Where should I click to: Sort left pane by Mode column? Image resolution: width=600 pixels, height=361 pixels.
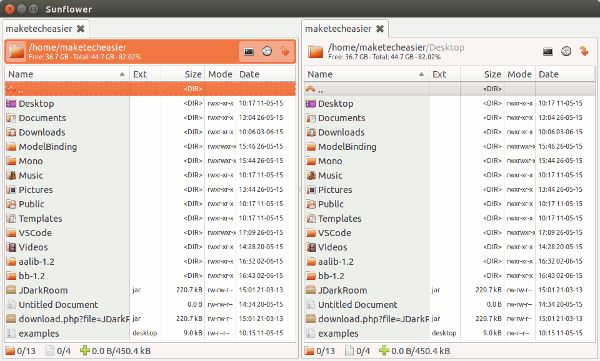pyautogui.click(x=220, y=74)
